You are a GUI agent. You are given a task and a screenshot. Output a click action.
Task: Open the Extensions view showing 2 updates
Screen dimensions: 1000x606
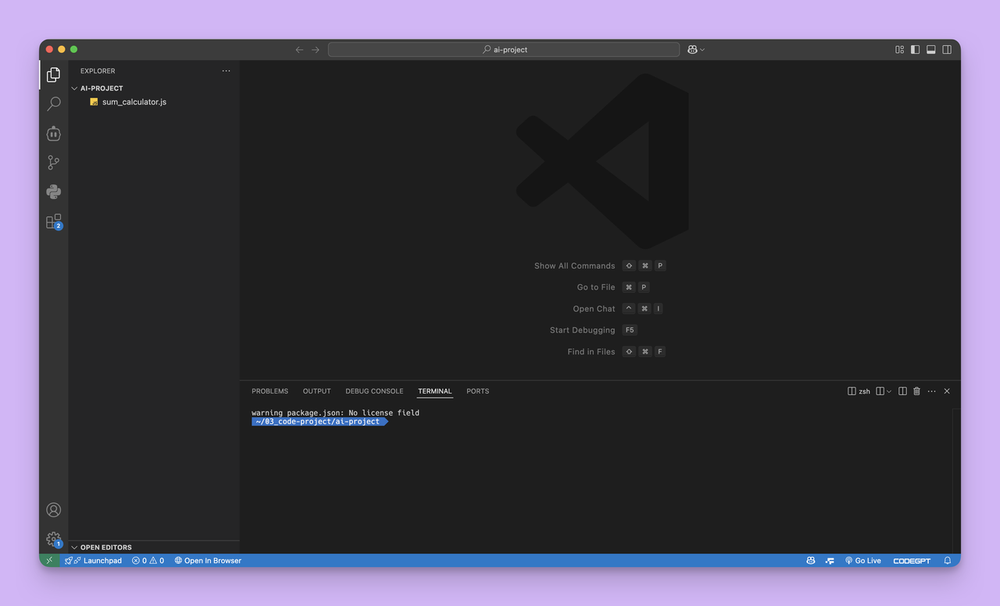pos(53,222)
